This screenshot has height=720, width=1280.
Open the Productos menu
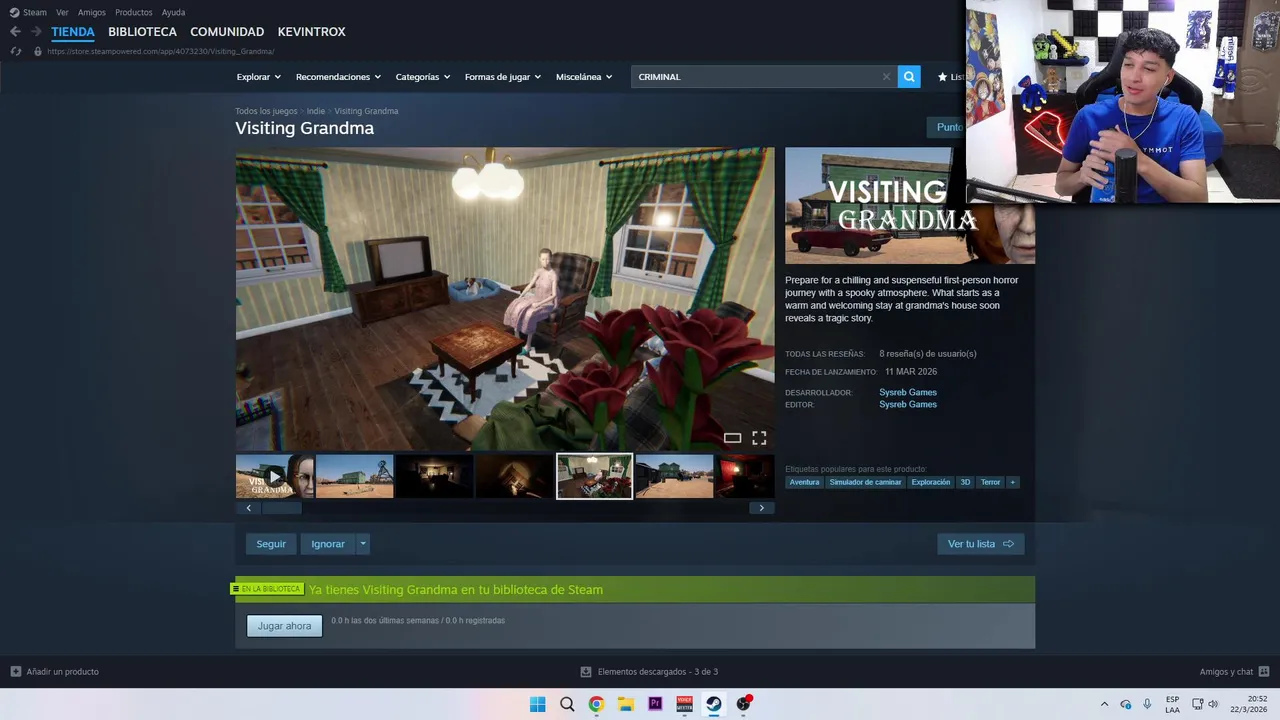pyautogui.click(x=134, y=13)
